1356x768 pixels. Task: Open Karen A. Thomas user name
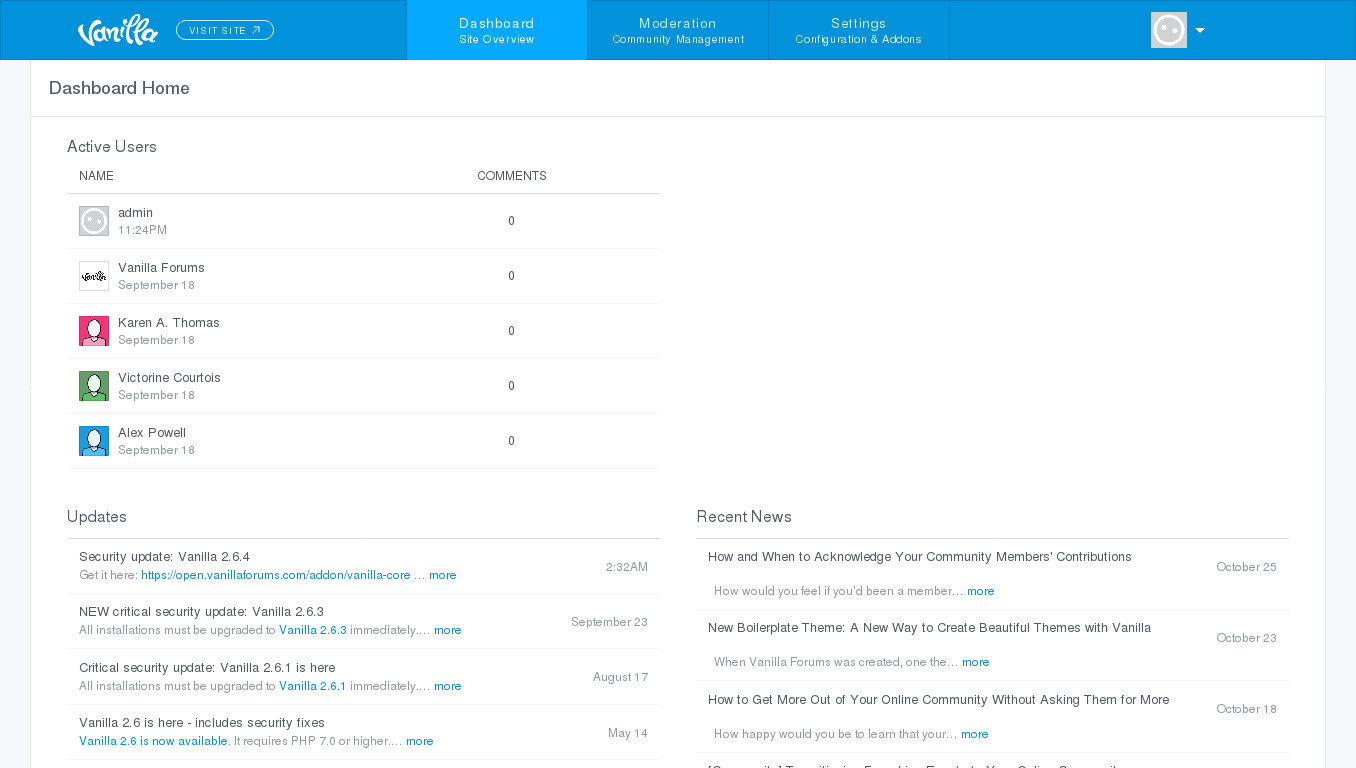tap(169, 323)
